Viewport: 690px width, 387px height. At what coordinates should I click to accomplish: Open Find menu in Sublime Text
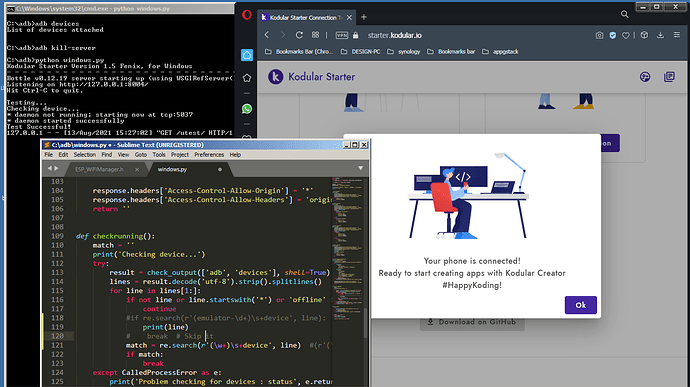tap(106, 155)
